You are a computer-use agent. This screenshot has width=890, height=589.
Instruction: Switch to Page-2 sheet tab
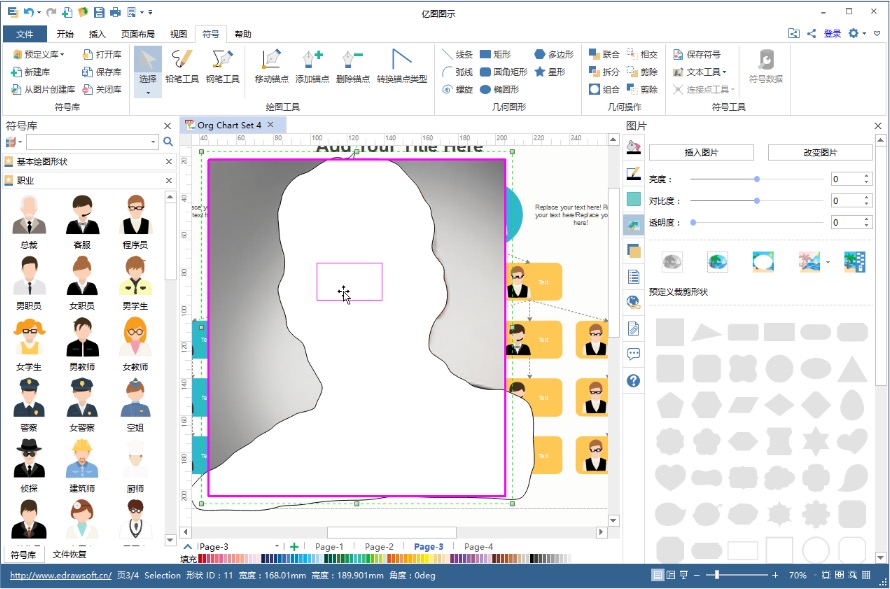click(379, 547)
